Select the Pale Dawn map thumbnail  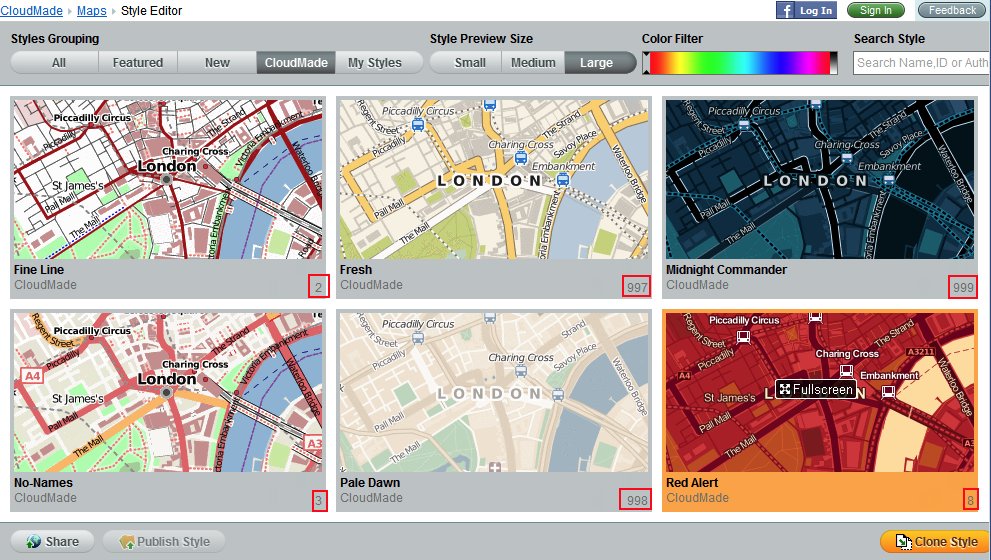click(x=494, y=392)
